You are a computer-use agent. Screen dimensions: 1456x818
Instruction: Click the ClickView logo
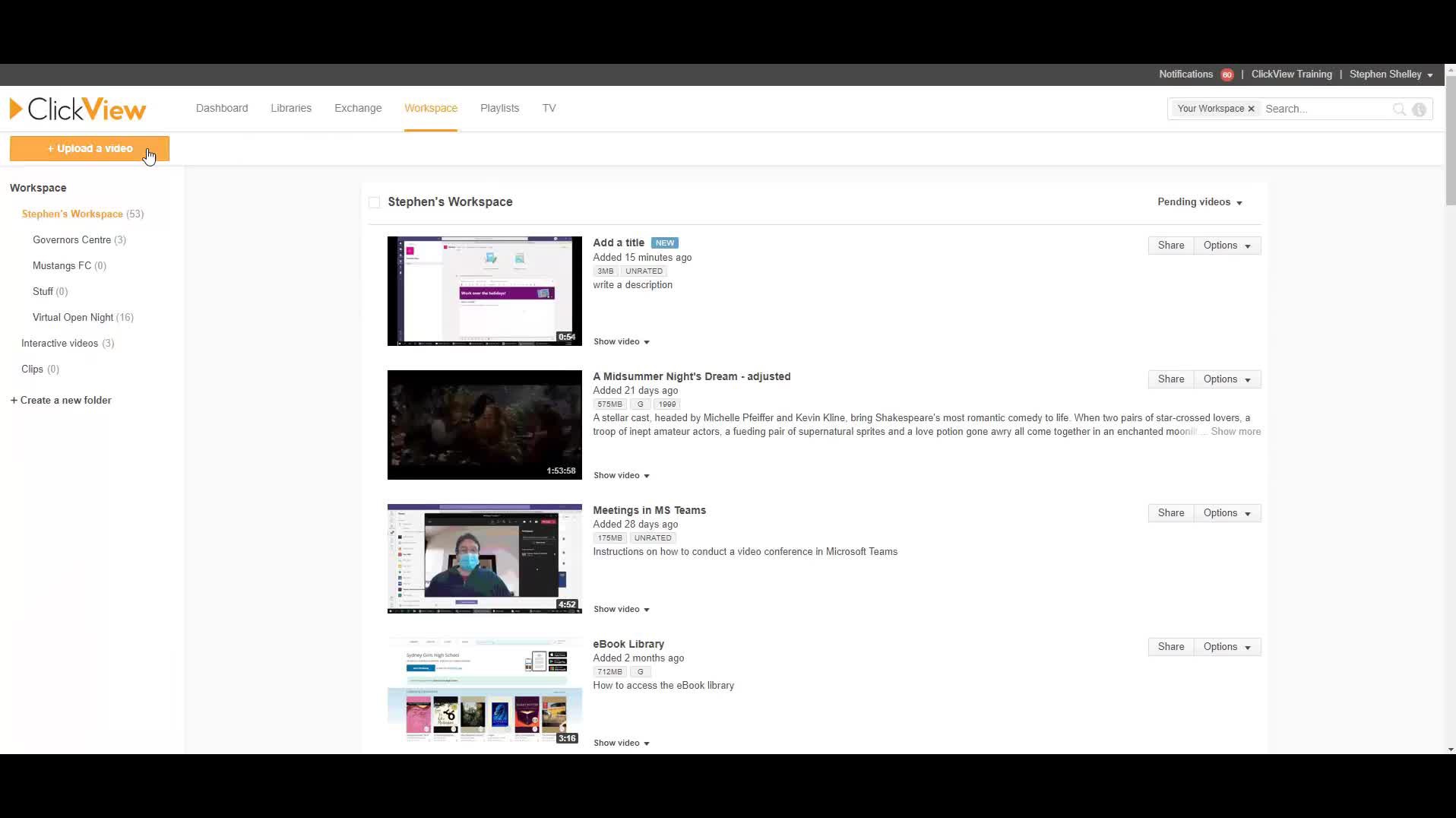point(76,108)
